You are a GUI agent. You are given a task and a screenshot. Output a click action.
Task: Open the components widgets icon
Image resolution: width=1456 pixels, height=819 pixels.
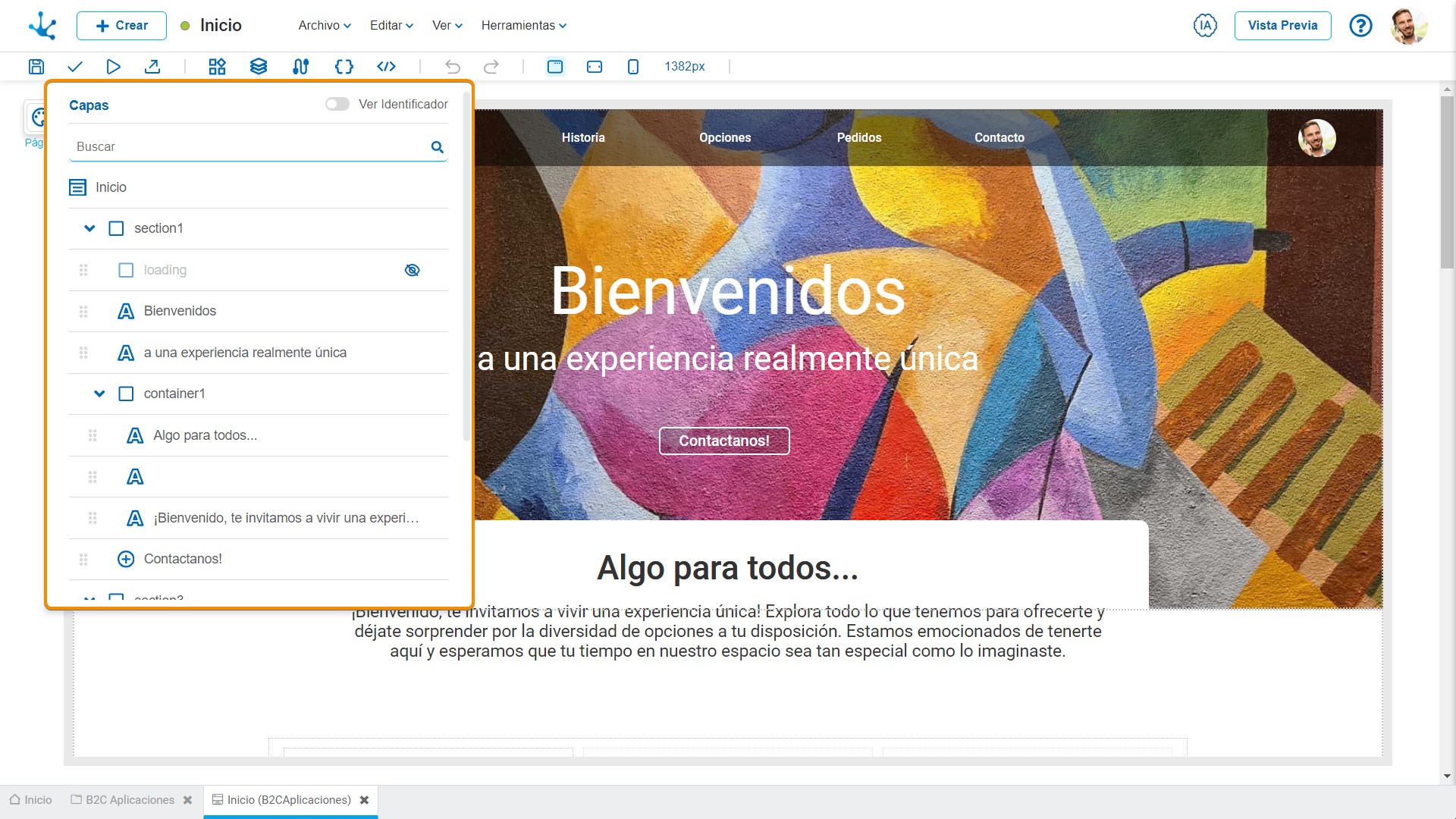pyautogui.click(x=217, y=67)
